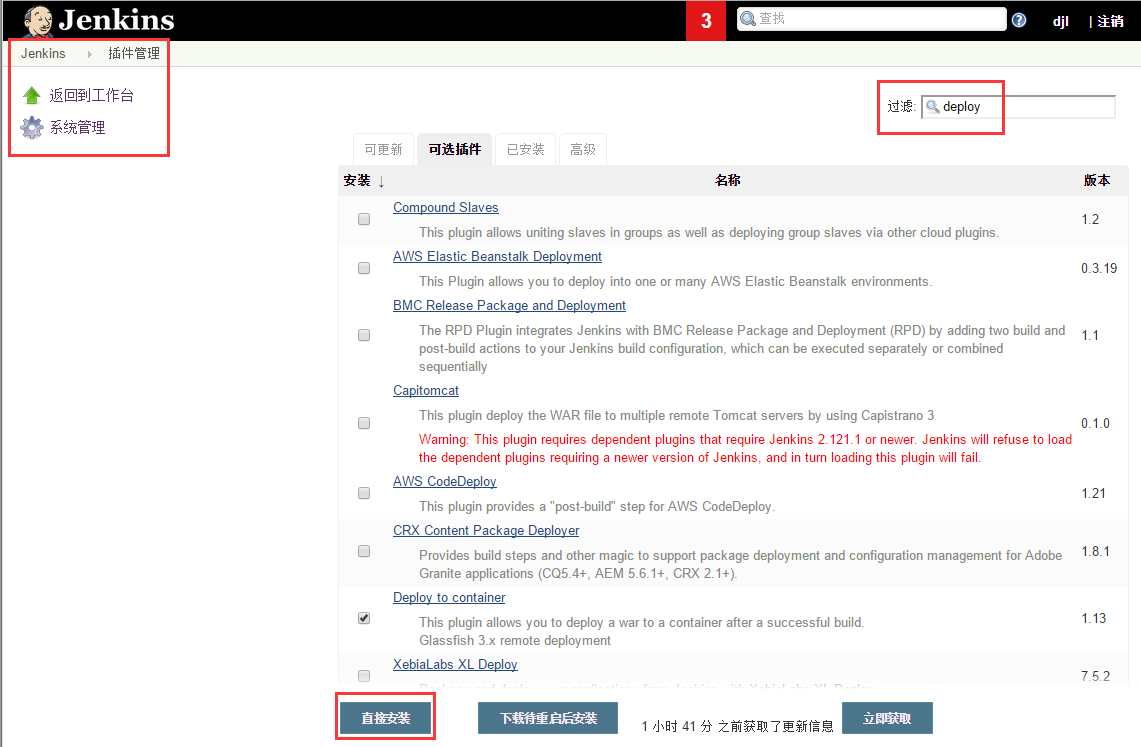The height and width of the screenshot is (747, 1141).
Task: Click version 0.3.19 in the table
Action: [x=1099, y=268]
